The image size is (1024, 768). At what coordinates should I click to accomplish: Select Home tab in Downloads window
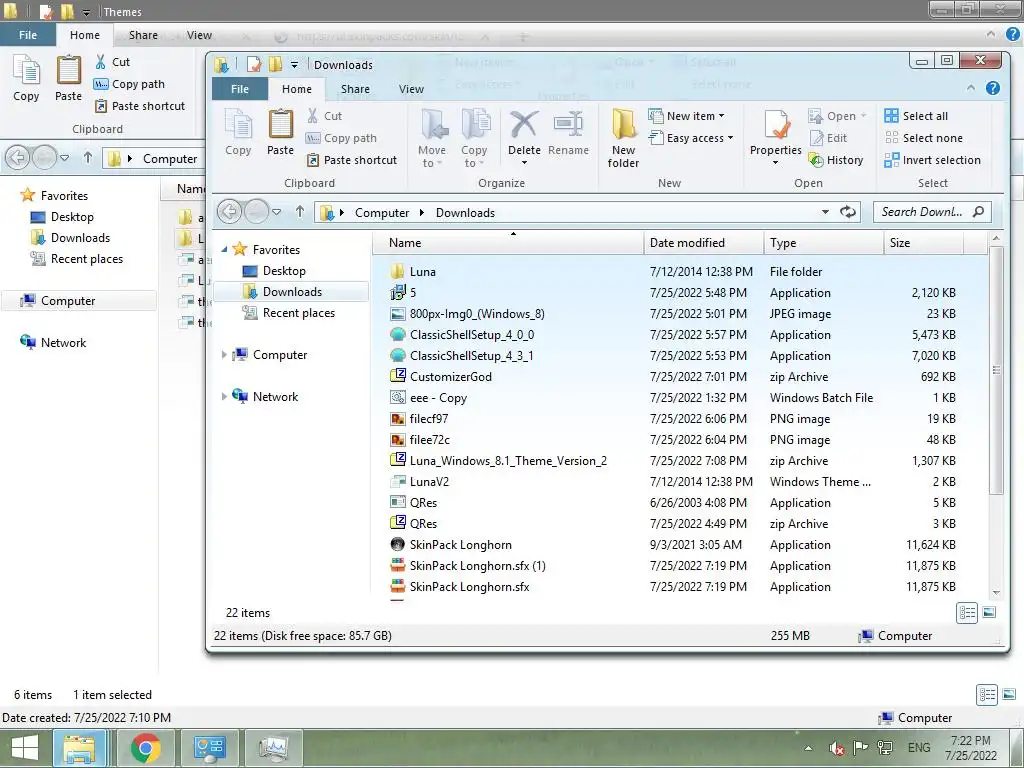296,89
